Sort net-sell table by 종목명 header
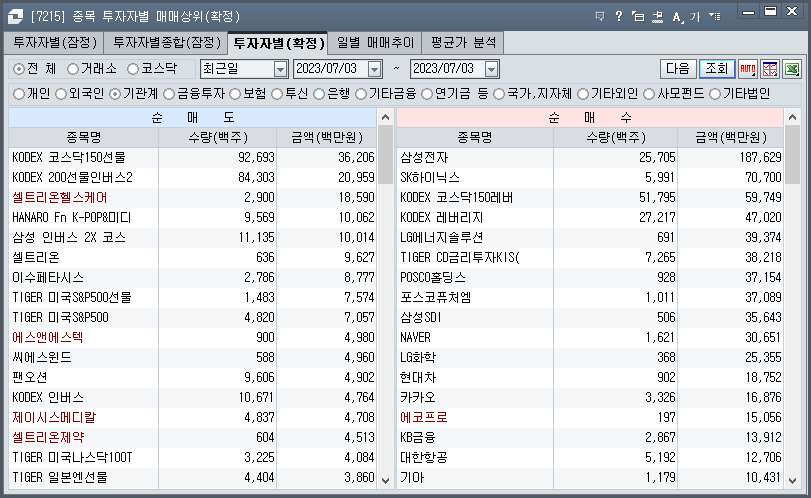Screen dimensions: 811x498 83,138
